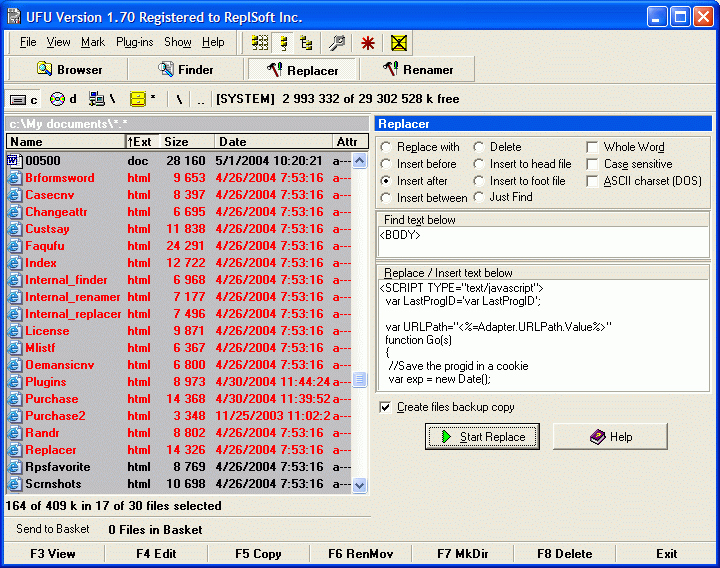Click the F6 RenMov button
This screenshot has width=720, height=568.
pos(360,554)
